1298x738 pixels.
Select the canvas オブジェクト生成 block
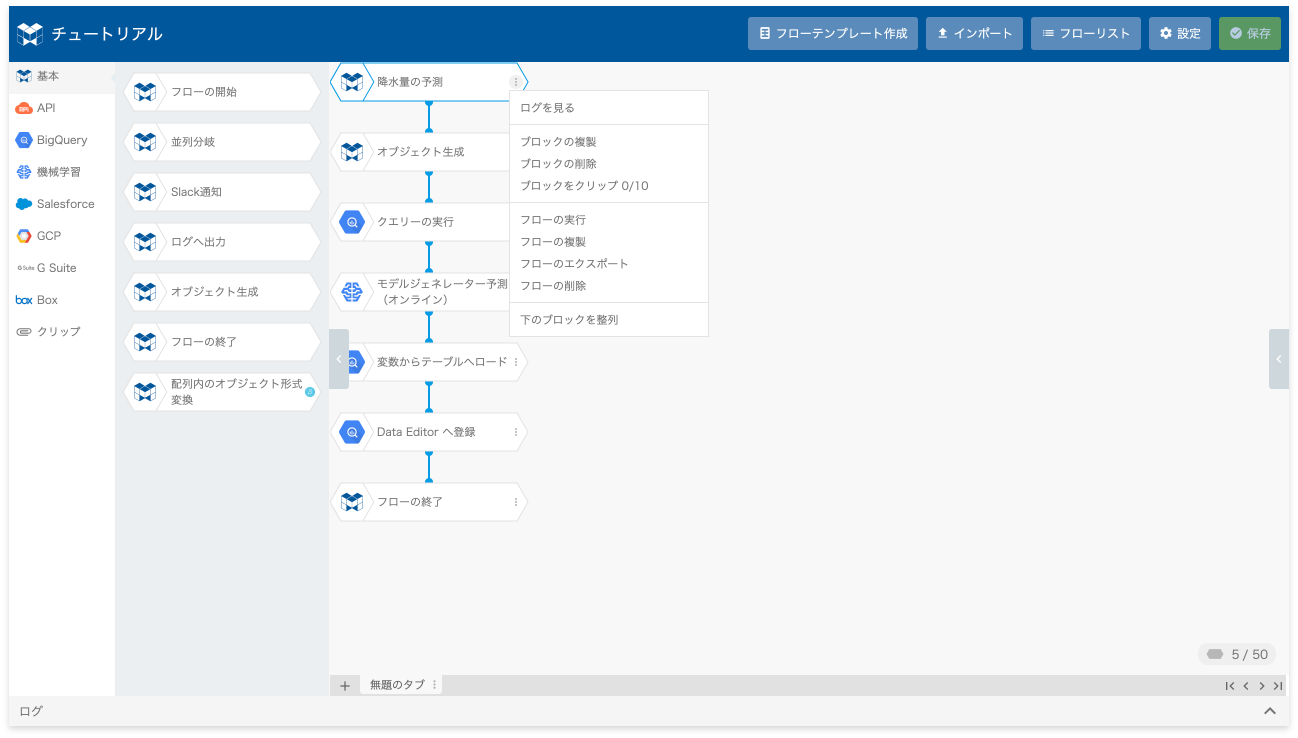[420, 152]
